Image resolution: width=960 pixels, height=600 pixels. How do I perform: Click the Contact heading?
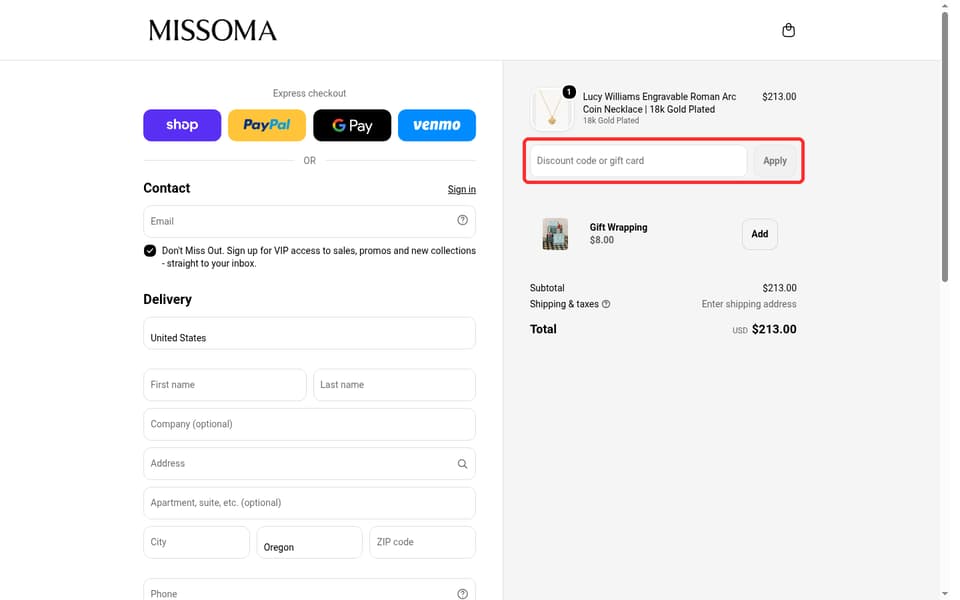point(167,188)
